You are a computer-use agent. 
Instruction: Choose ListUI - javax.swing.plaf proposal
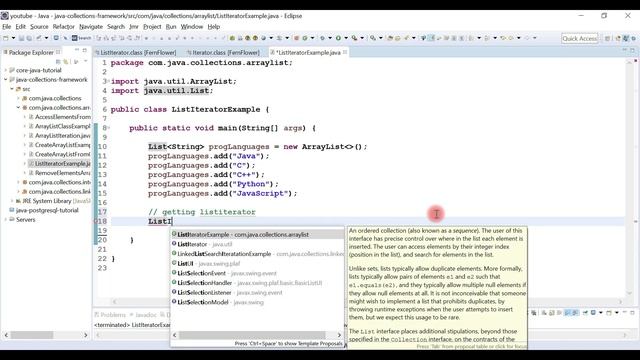coord(258,264)
